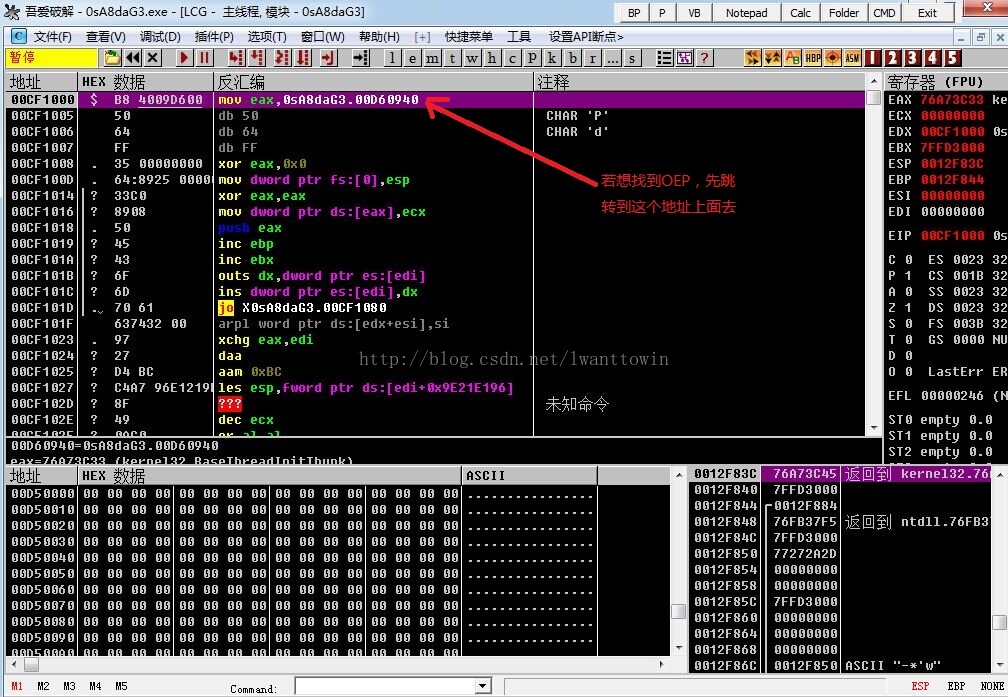Open memory map with the 'm' button
This screenshot has height=697, width=1008.
(432, 58)
